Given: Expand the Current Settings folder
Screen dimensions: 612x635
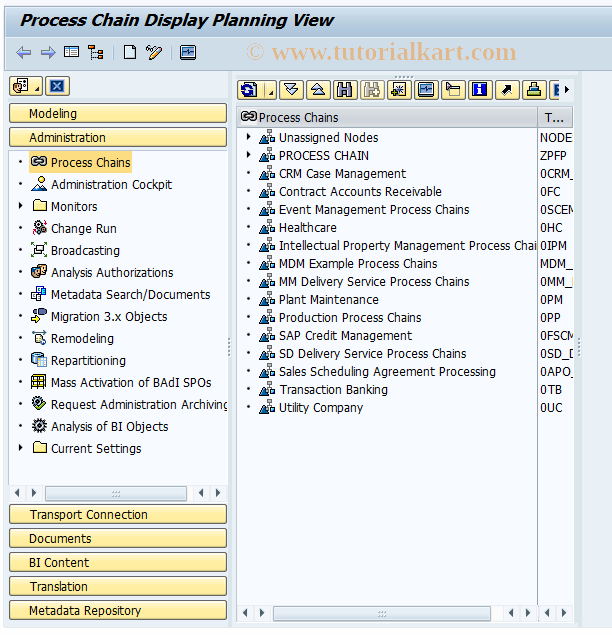Looking at the screenshot, I should click(x=20, y=448).
